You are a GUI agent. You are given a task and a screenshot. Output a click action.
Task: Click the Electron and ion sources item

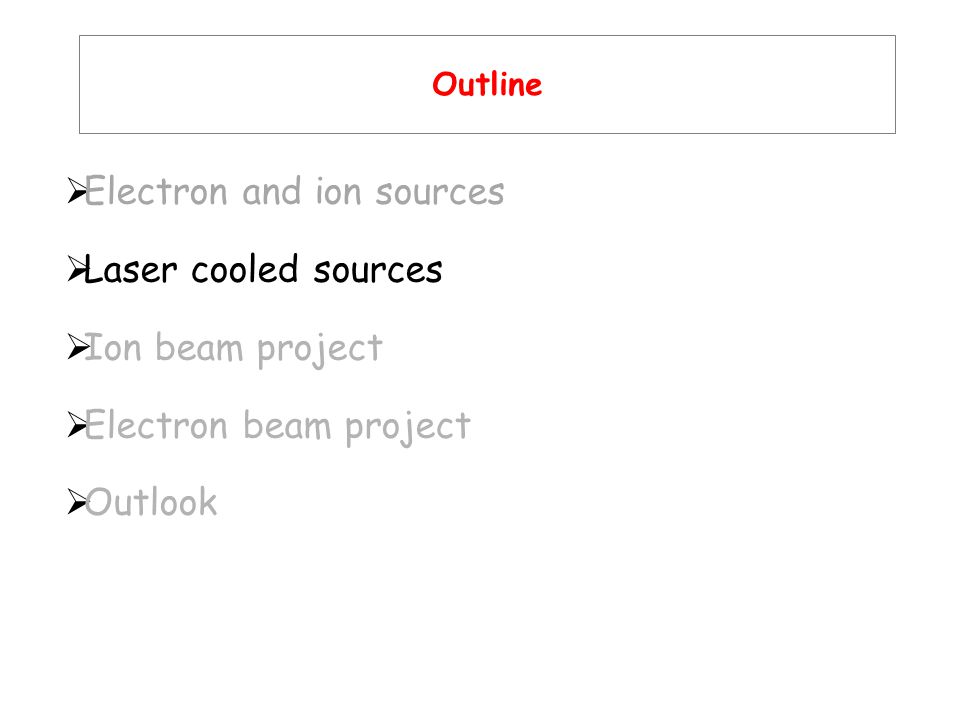click(x=294, y=191)
